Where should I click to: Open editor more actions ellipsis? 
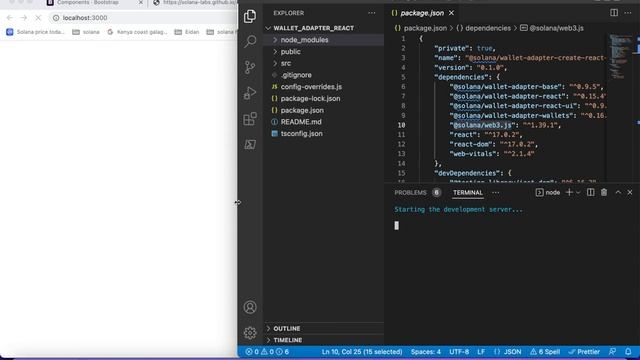pyautogui.click(x=628, y=13)
